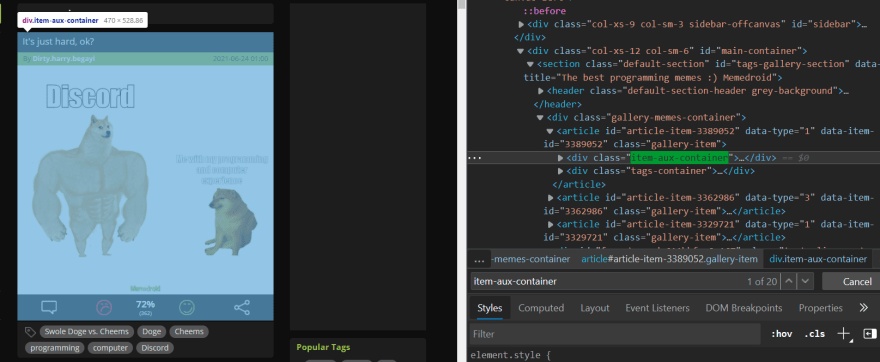Open breadcrumb overflow ellipsis in DevTools
Image resolution: width=880 pixels, height=362 pixels.
[479, 259]
